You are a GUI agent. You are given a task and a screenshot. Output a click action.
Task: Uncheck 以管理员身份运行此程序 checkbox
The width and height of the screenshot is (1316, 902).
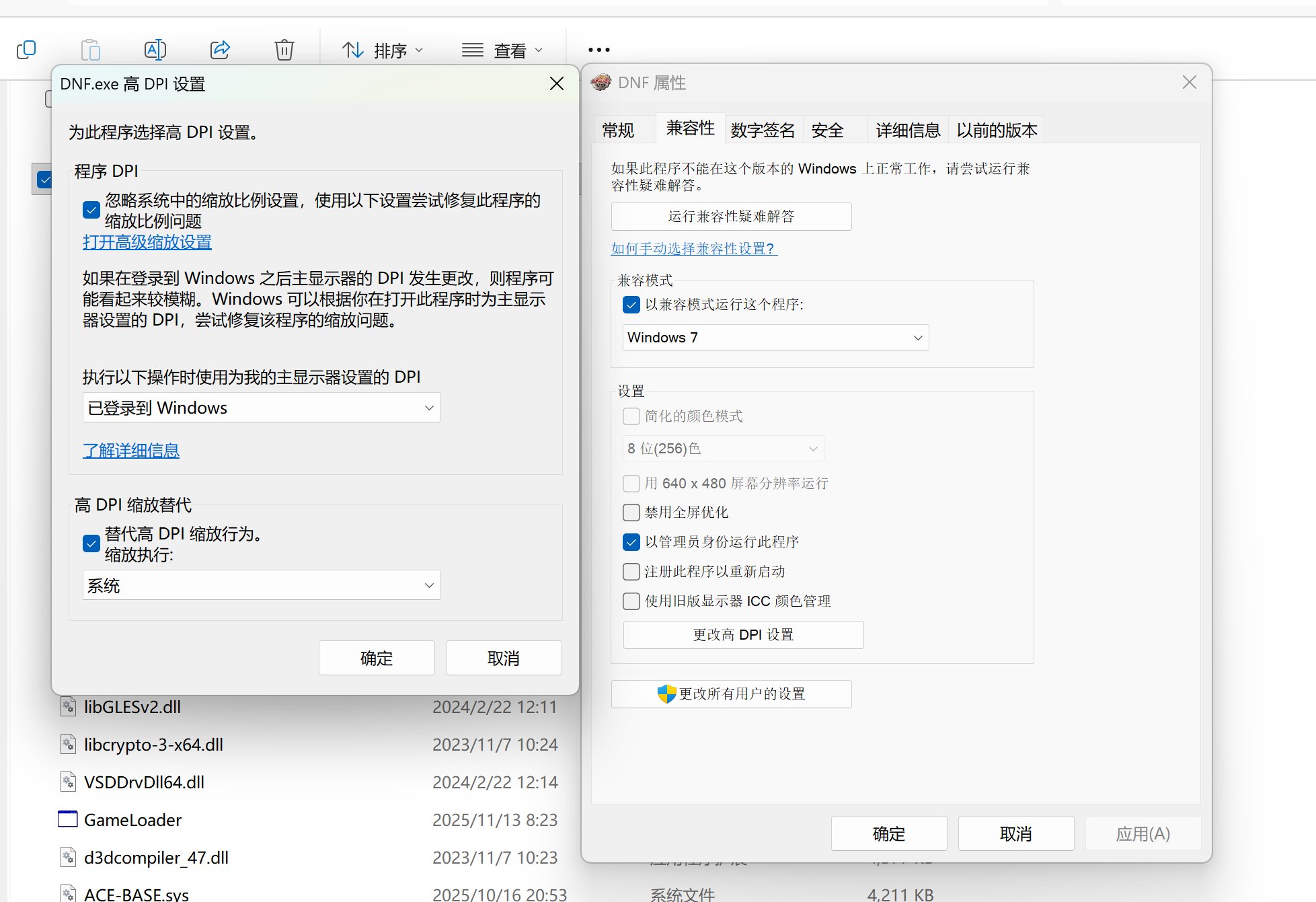click(631, 541)
